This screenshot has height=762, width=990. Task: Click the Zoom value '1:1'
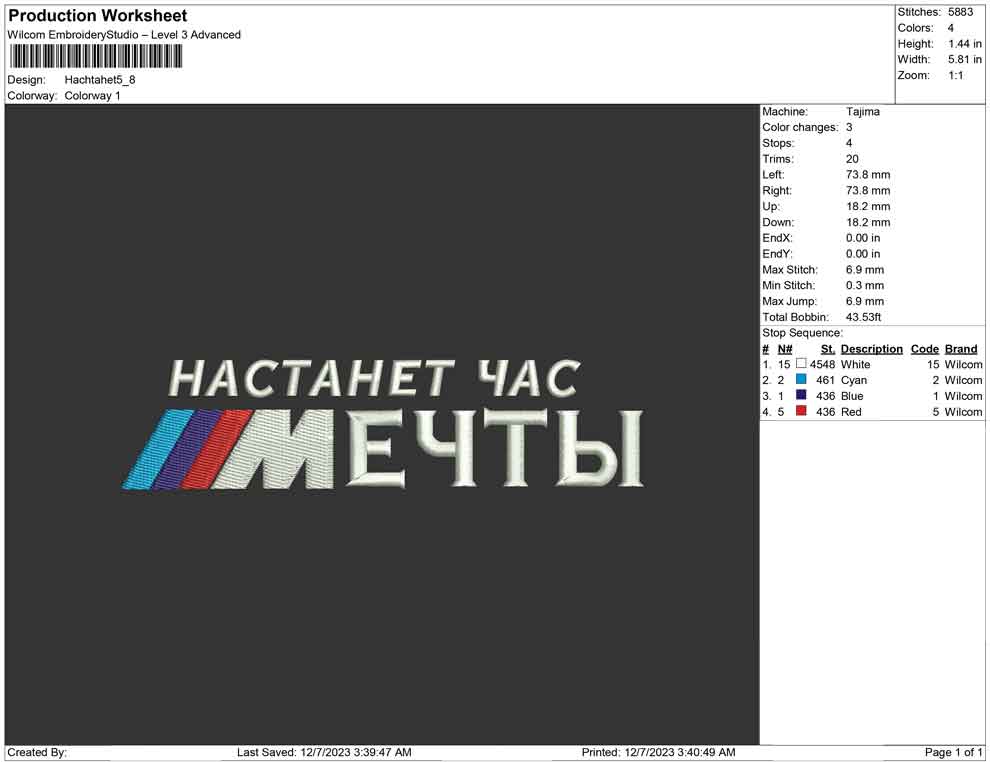(x=955, y=75)
